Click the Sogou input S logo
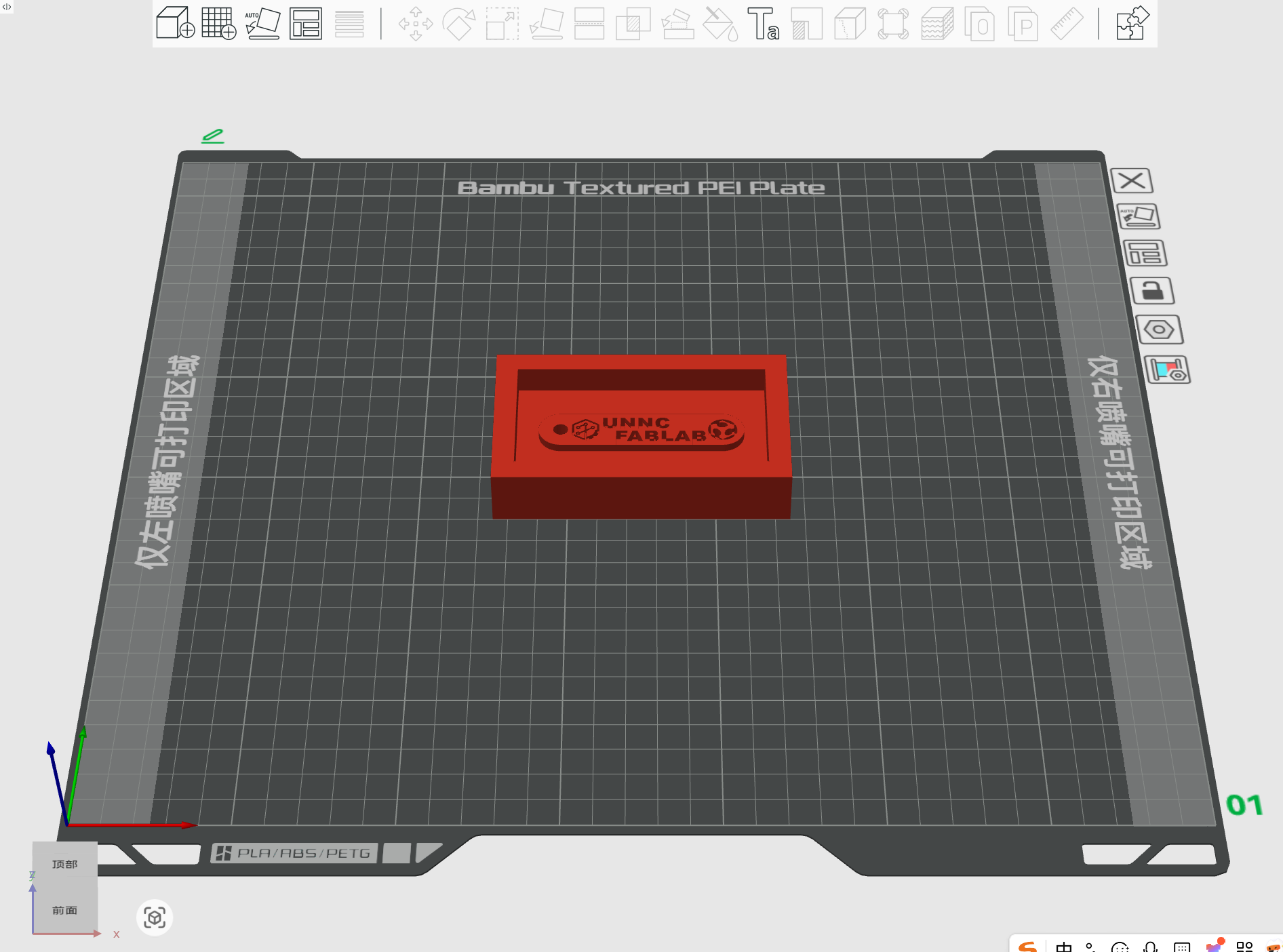Screen dimensions: 1283x952 point(1028,946)
